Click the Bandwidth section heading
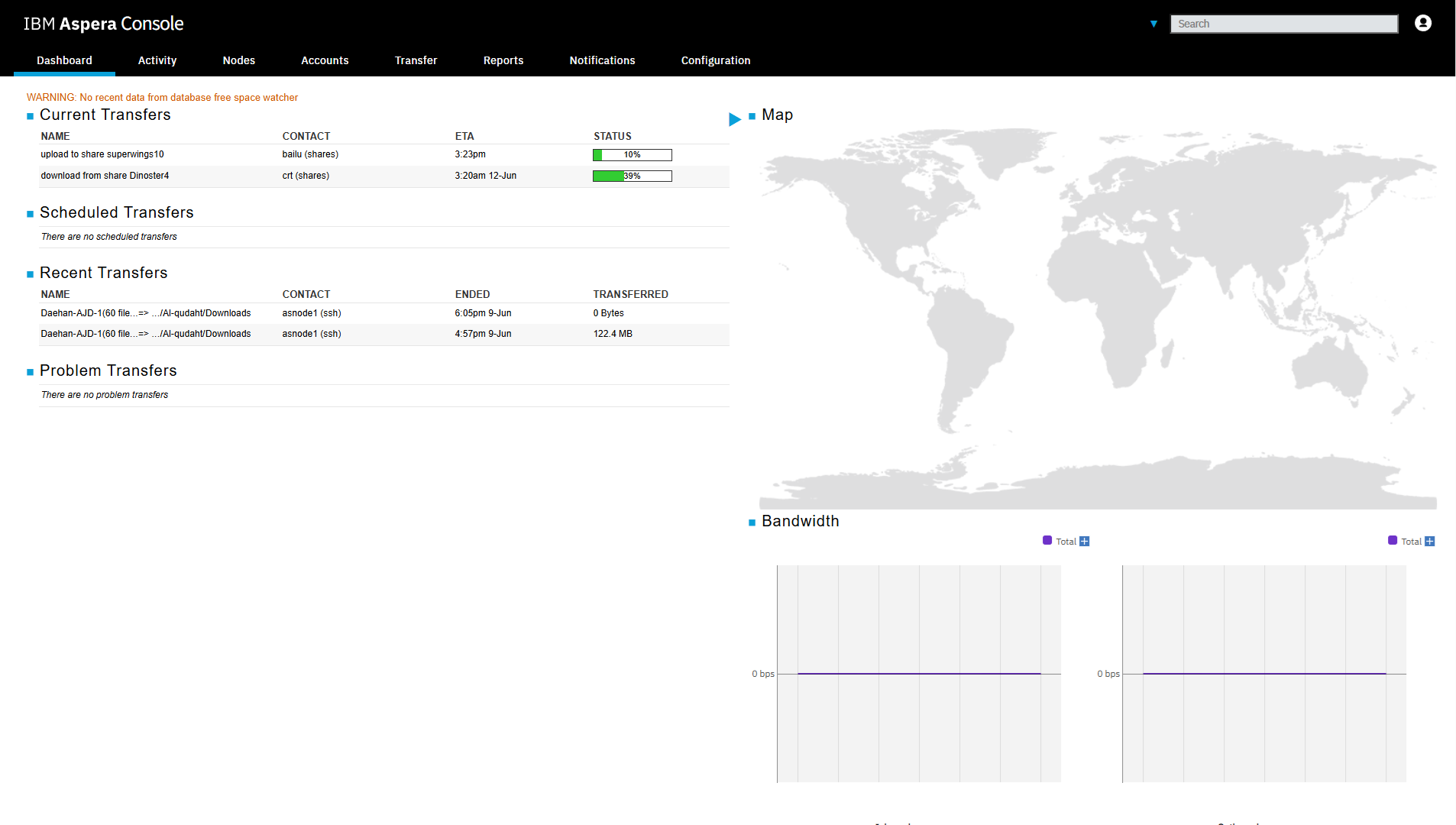 click(801, 521)
